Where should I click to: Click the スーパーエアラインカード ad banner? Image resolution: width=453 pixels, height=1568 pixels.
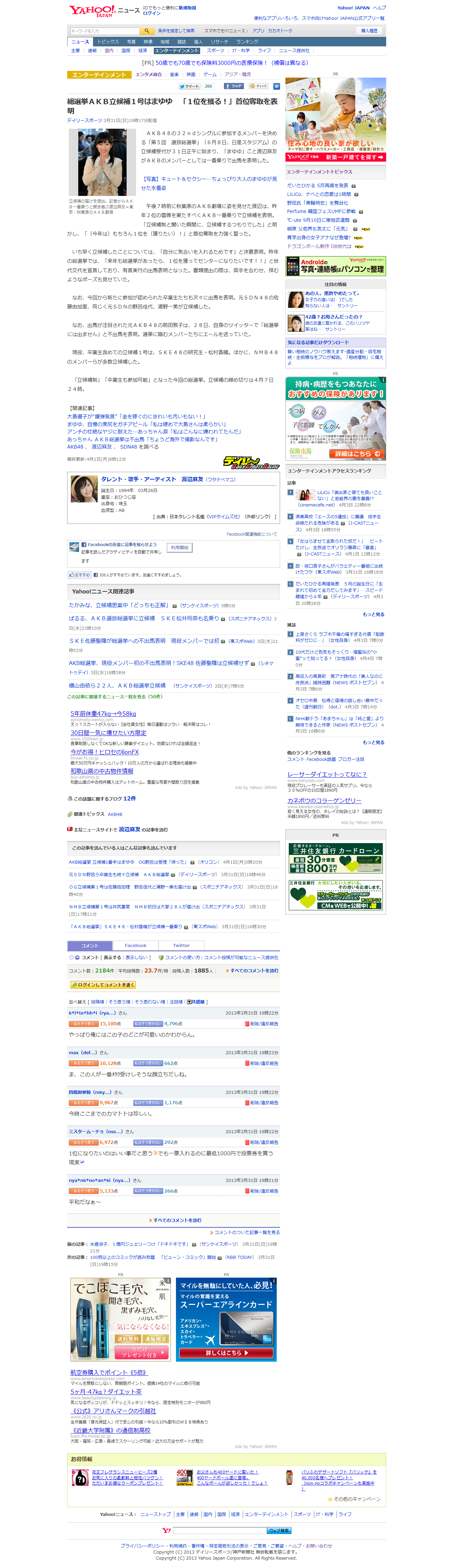coord(226,1319)
